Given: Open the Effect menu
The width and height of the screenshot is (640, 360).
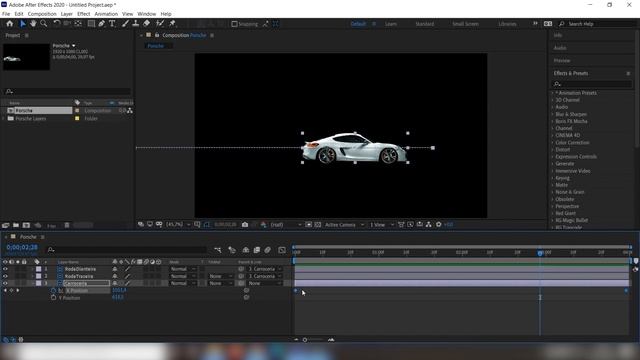Looking at the screenshot, I should pyautogui.click(x=84, y=14).
